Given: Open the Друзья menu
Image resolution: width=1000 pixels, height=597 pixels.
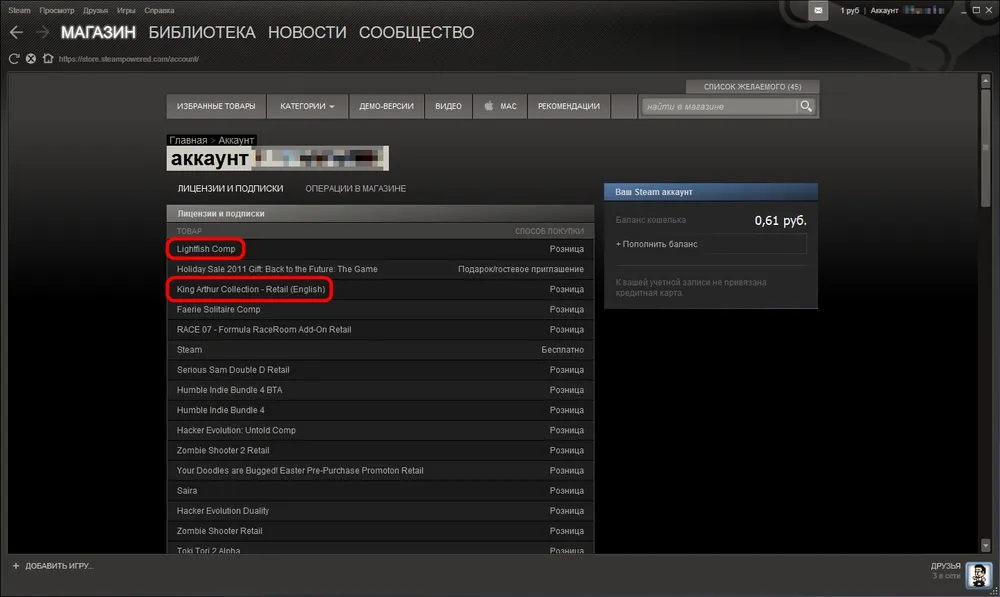Looking at the screenshot, I should (x=96, y=10).
